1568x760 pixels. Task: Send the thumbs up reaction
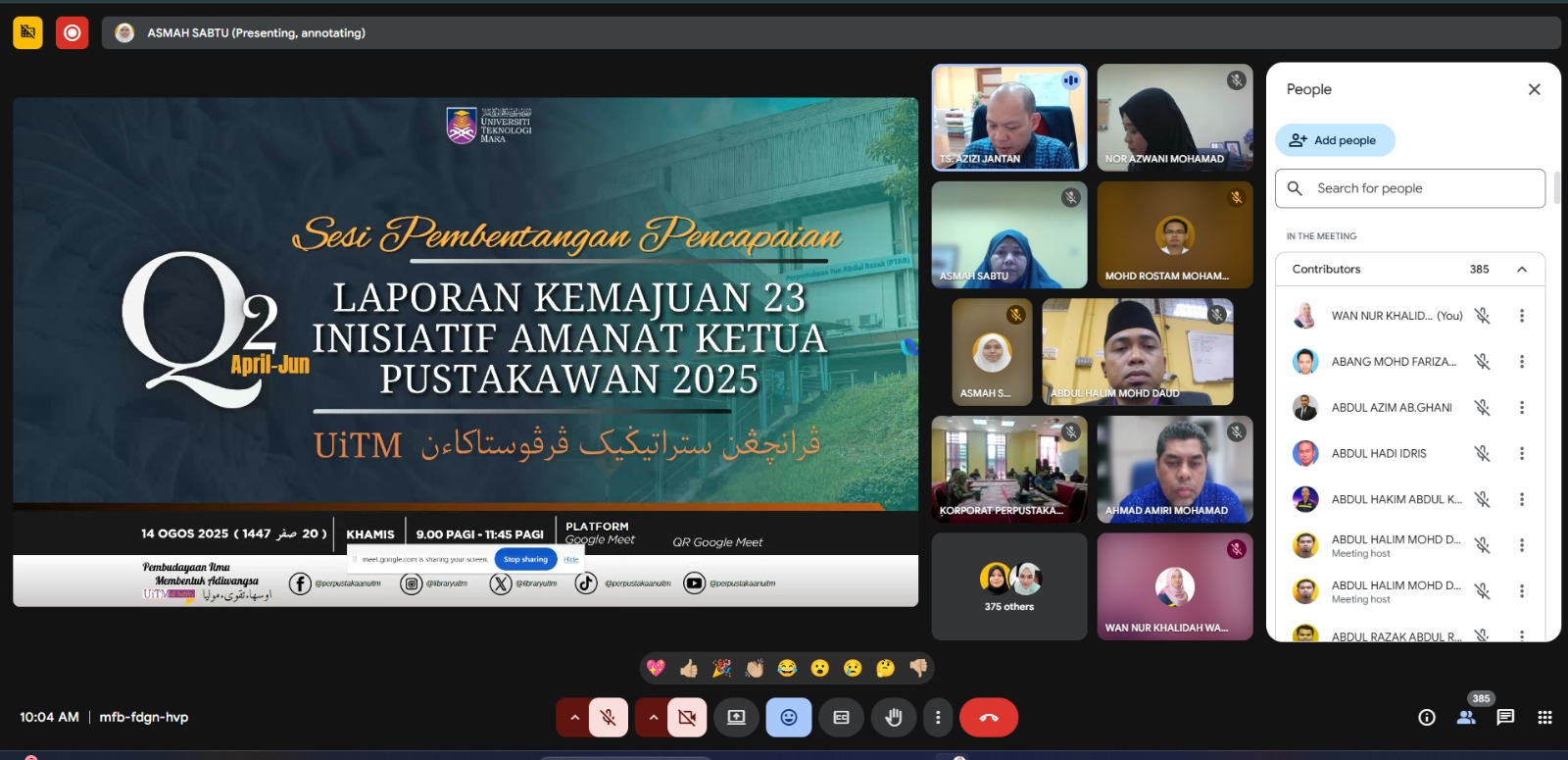tap(689, 669)
